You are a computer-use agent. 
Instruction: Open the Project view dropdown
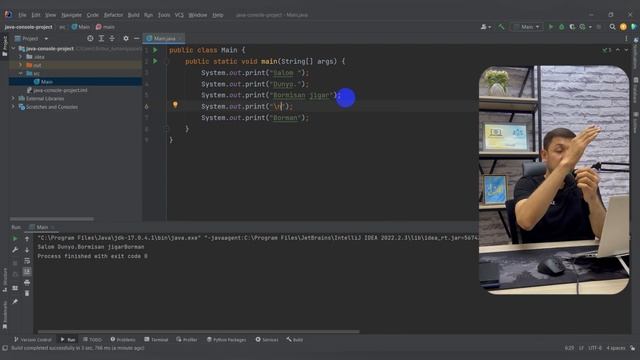[46, 38]
